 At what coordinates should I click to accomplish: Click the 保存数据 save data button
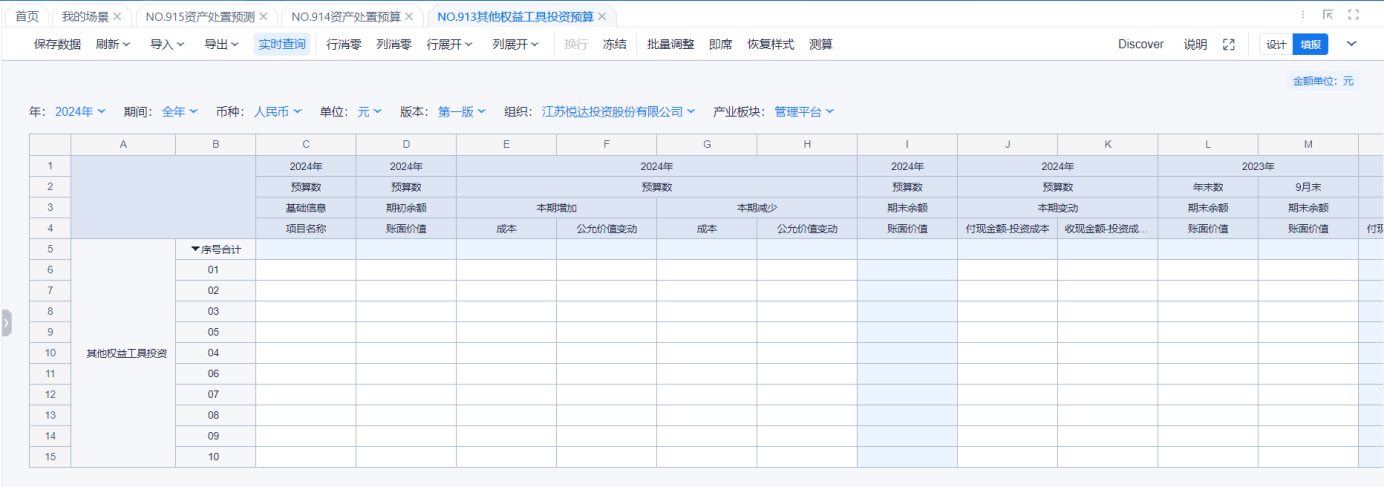[57, 44]
